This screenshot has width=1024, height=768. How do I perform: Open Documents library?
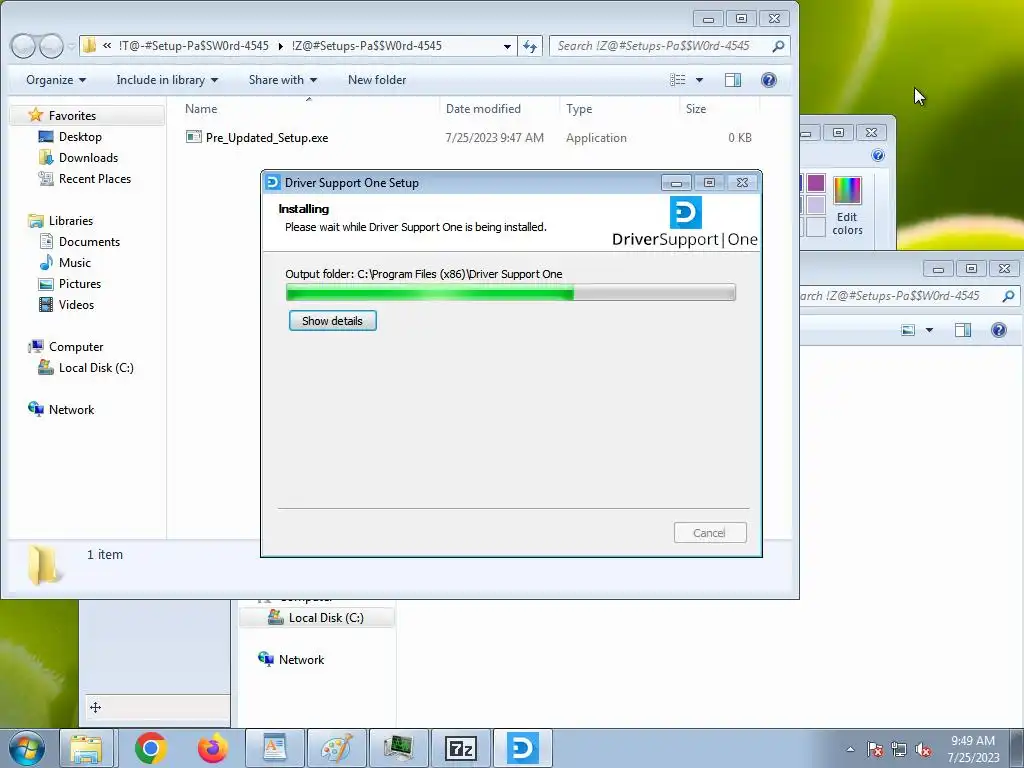point(89,242)
